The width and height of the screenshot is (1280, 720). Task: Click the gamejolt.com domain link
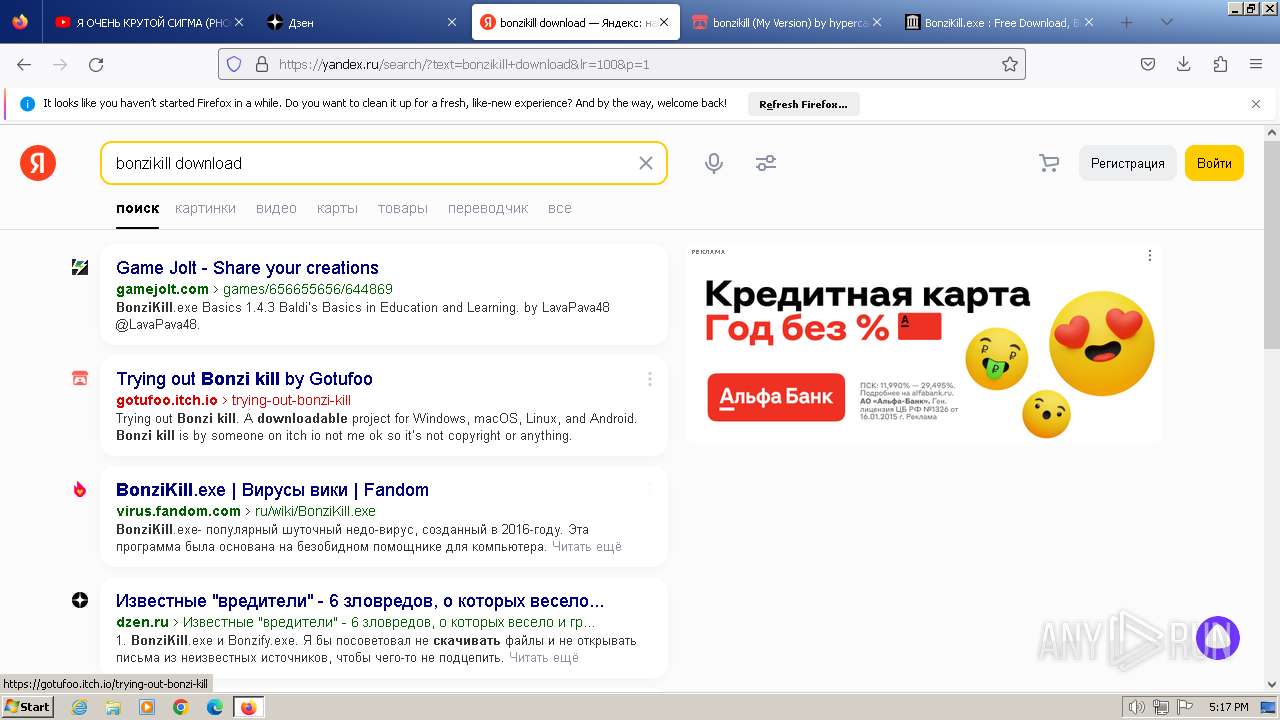click(162, 289)
